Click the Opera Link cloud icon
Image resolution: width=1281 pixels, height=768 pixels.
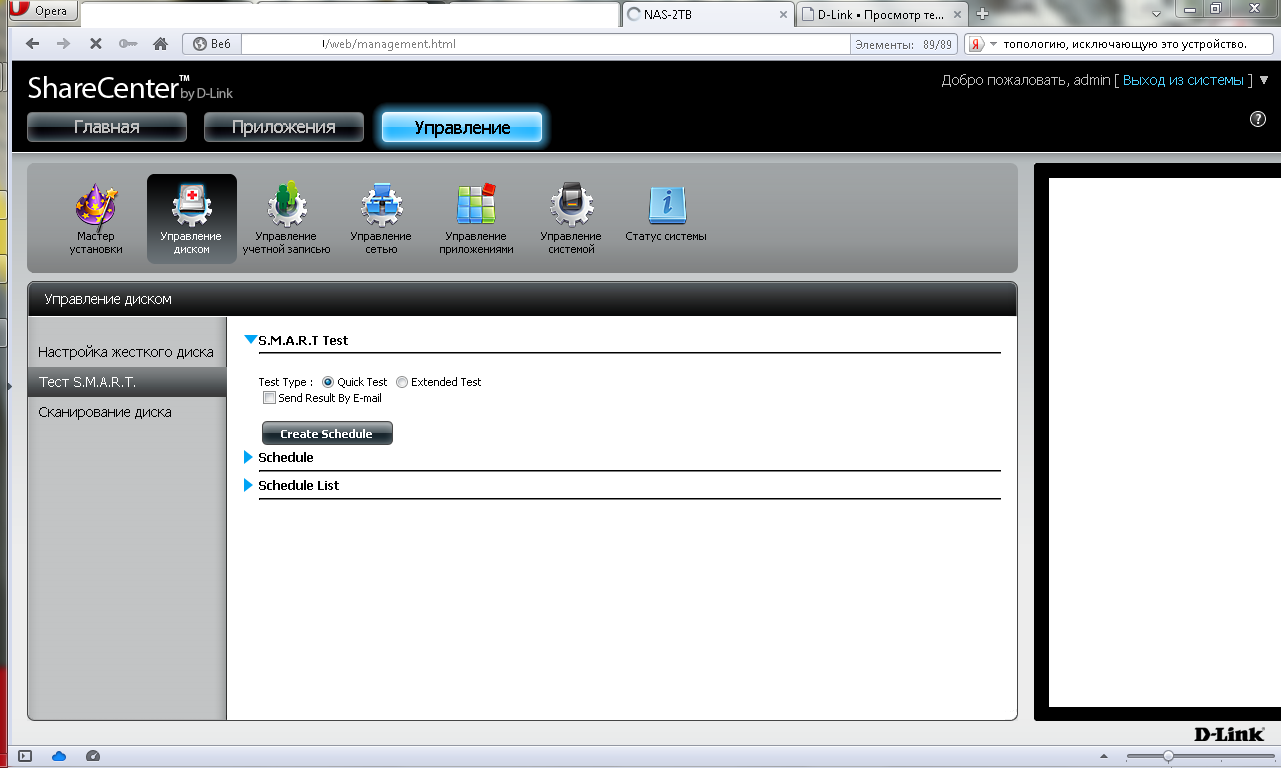[58, 756]
